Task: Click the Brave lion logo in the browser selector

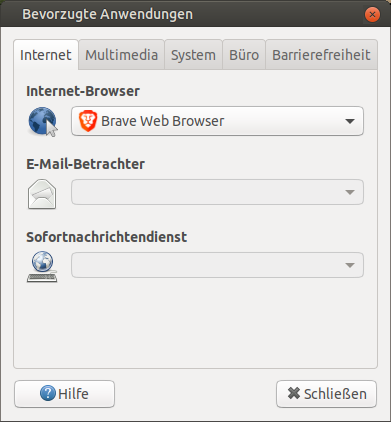Action: 88,121
